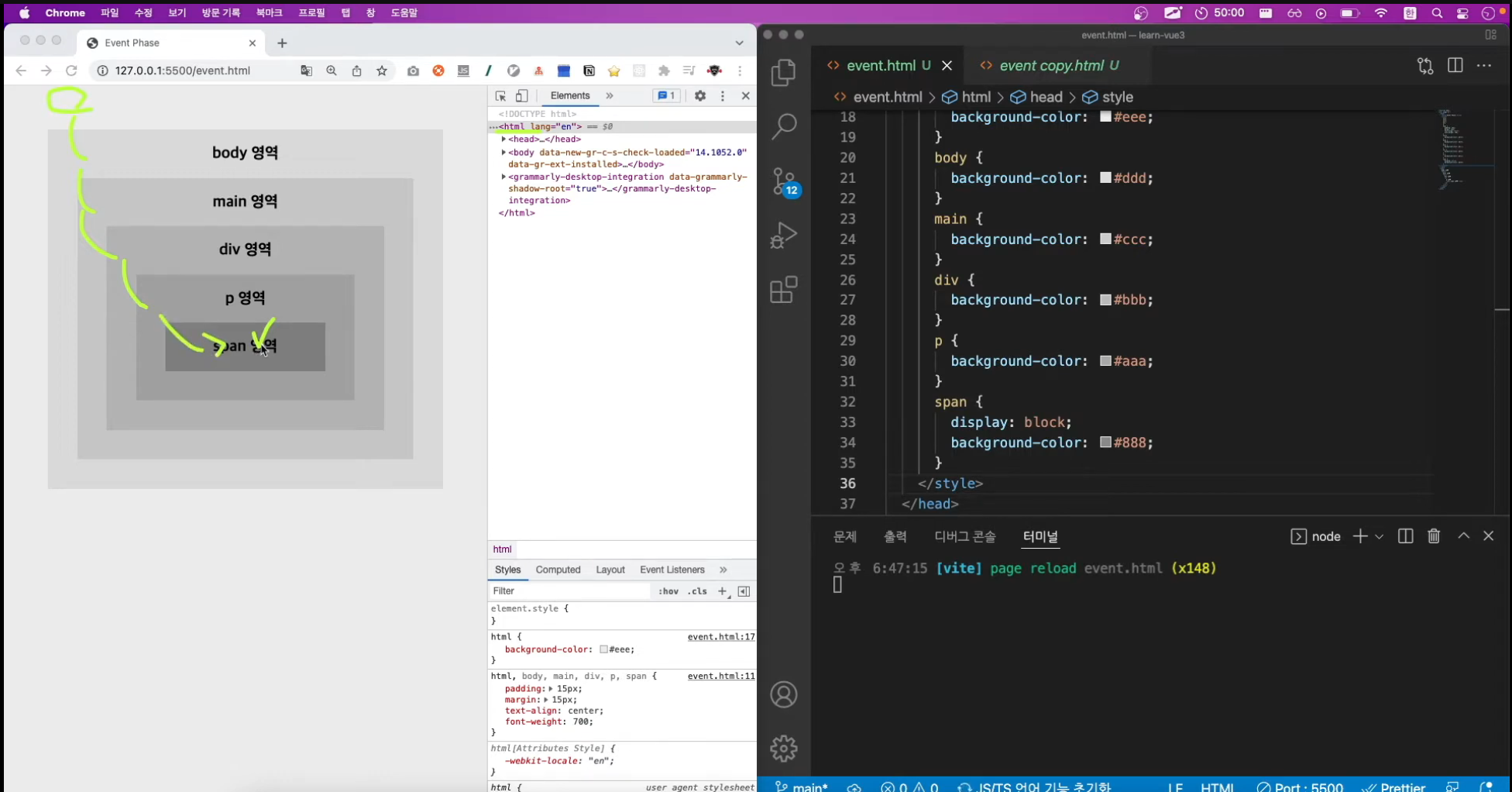Switch to the Layout tab
The width and height of the screenshot is (1512, 792).
point(610,570)
